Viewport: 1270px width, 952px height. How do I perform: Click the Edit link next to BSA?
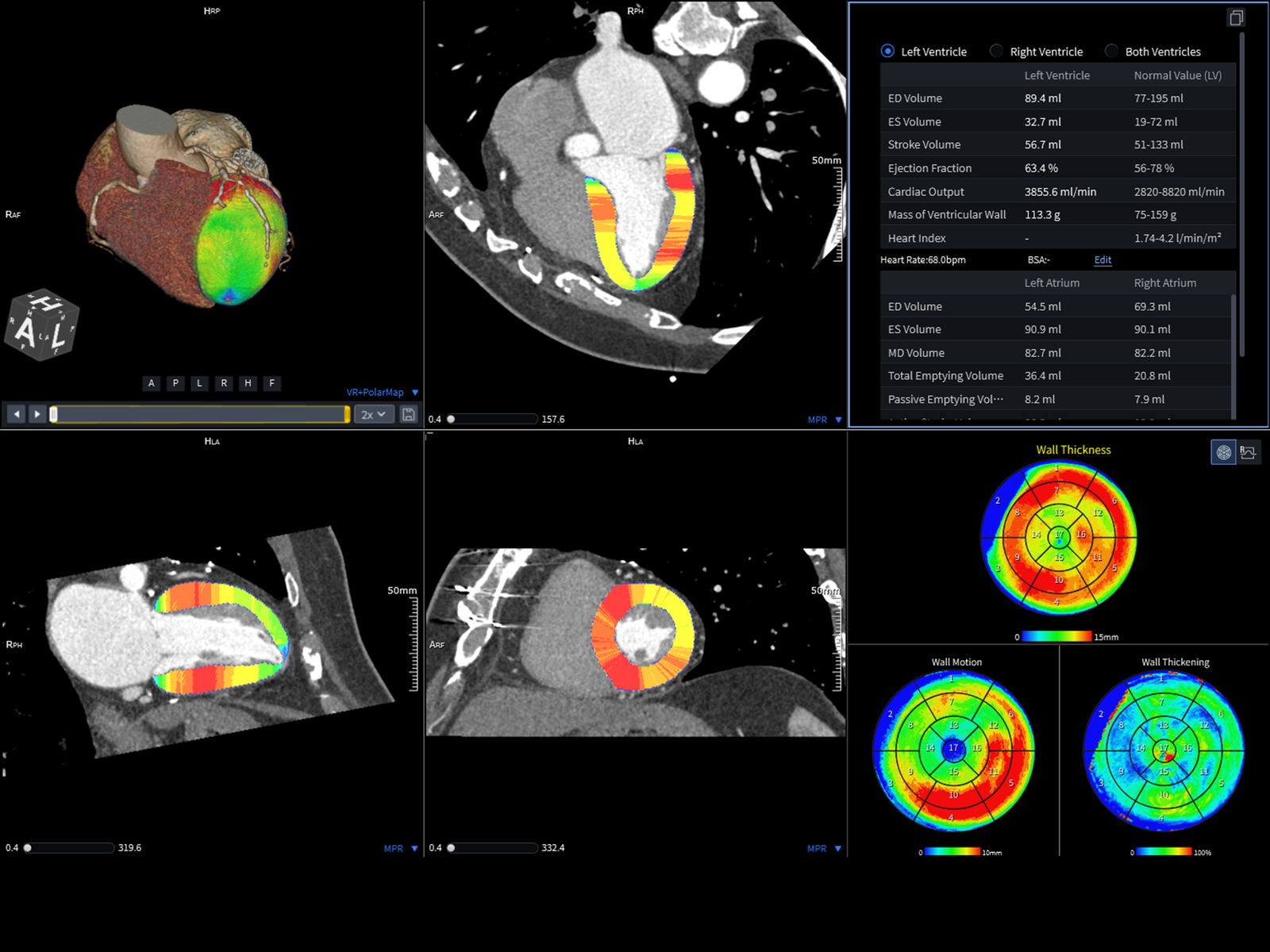[1103, 260]
